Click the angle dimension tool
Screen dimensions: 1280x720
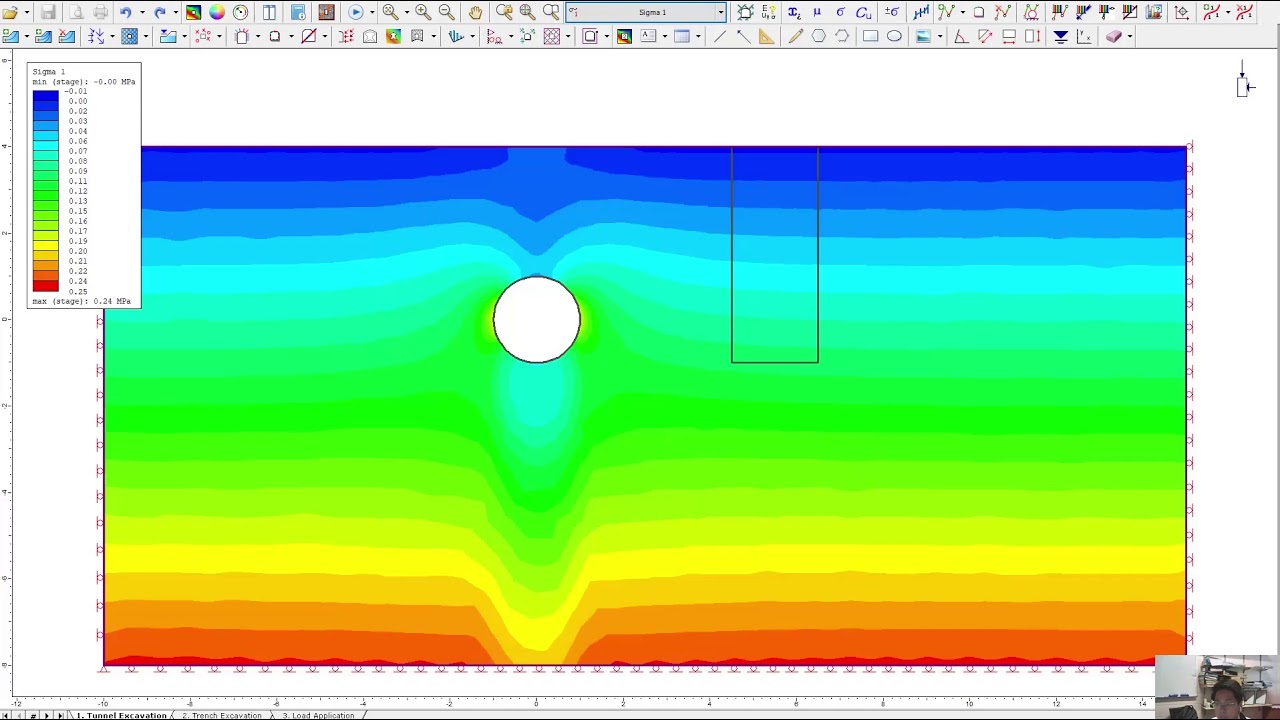click(x=960, y=36)
